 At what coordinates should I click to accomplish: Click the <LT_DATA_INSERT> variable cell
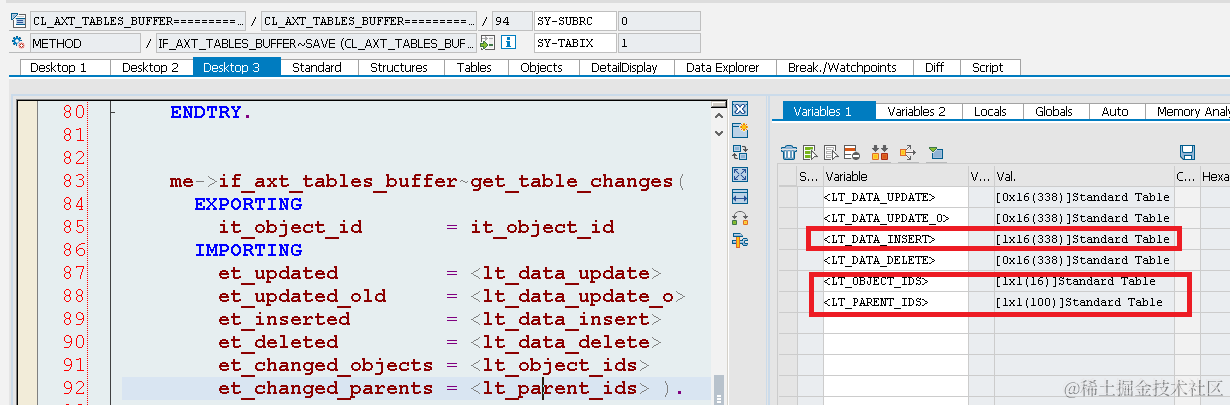pos(895,239)
